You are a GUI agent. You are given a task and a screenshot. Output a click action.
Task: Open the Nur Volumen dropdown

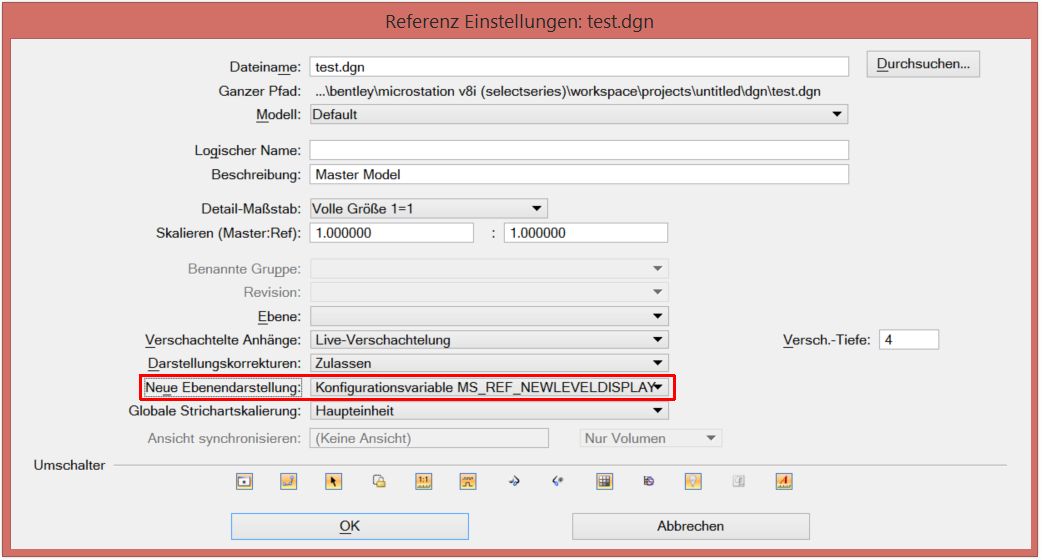pyautogui.click(x=651, y=438)
